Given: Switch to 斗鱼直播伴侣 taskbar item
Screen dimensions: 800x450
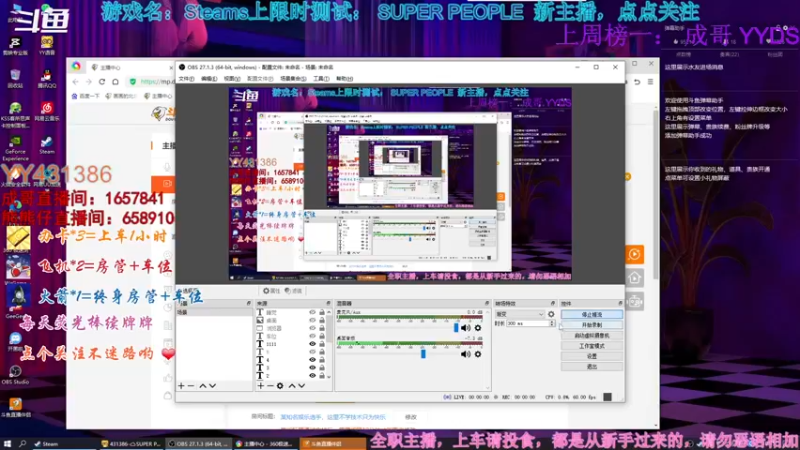Looking at the screenshot, I should (333, 444).
